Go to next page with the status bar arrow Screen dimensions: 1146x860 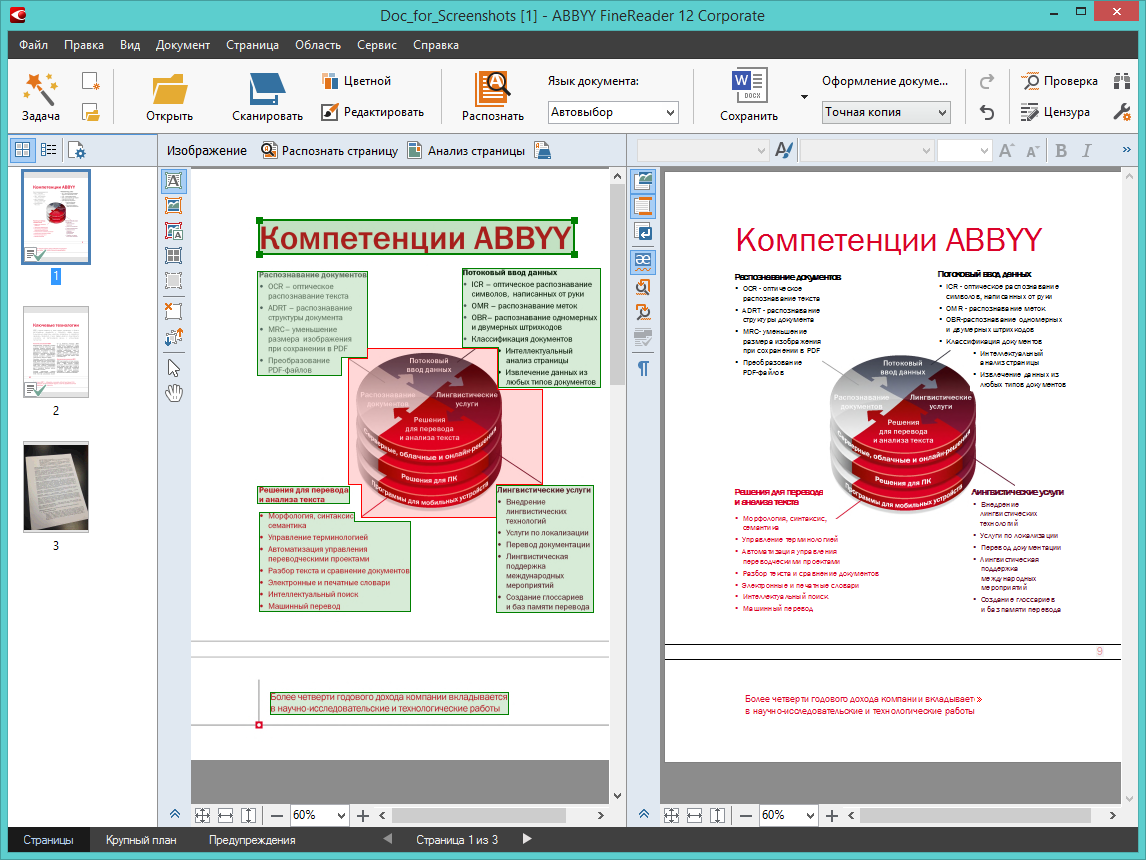click(x=527, y=839)
